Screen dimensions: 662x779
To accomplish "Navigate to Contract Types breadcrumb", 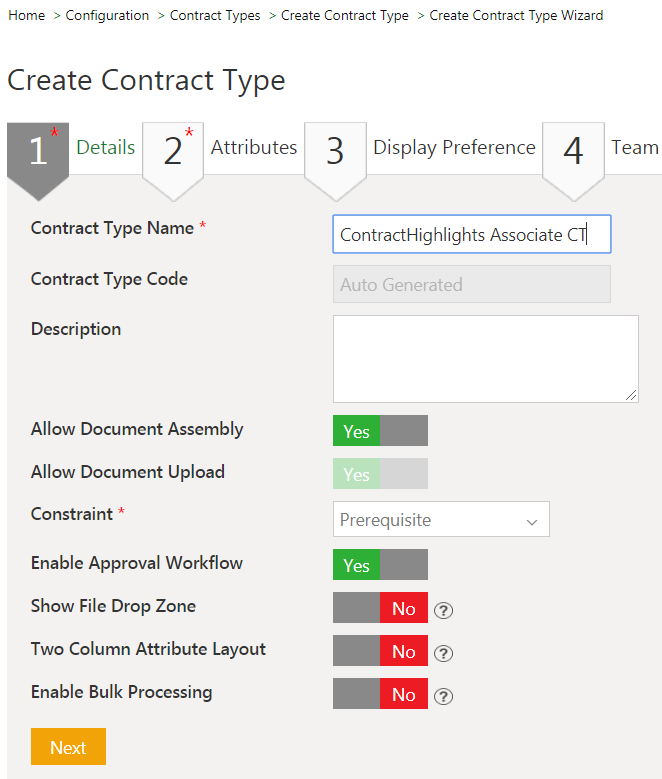I will pyautogui.click(x=215, y=16).
